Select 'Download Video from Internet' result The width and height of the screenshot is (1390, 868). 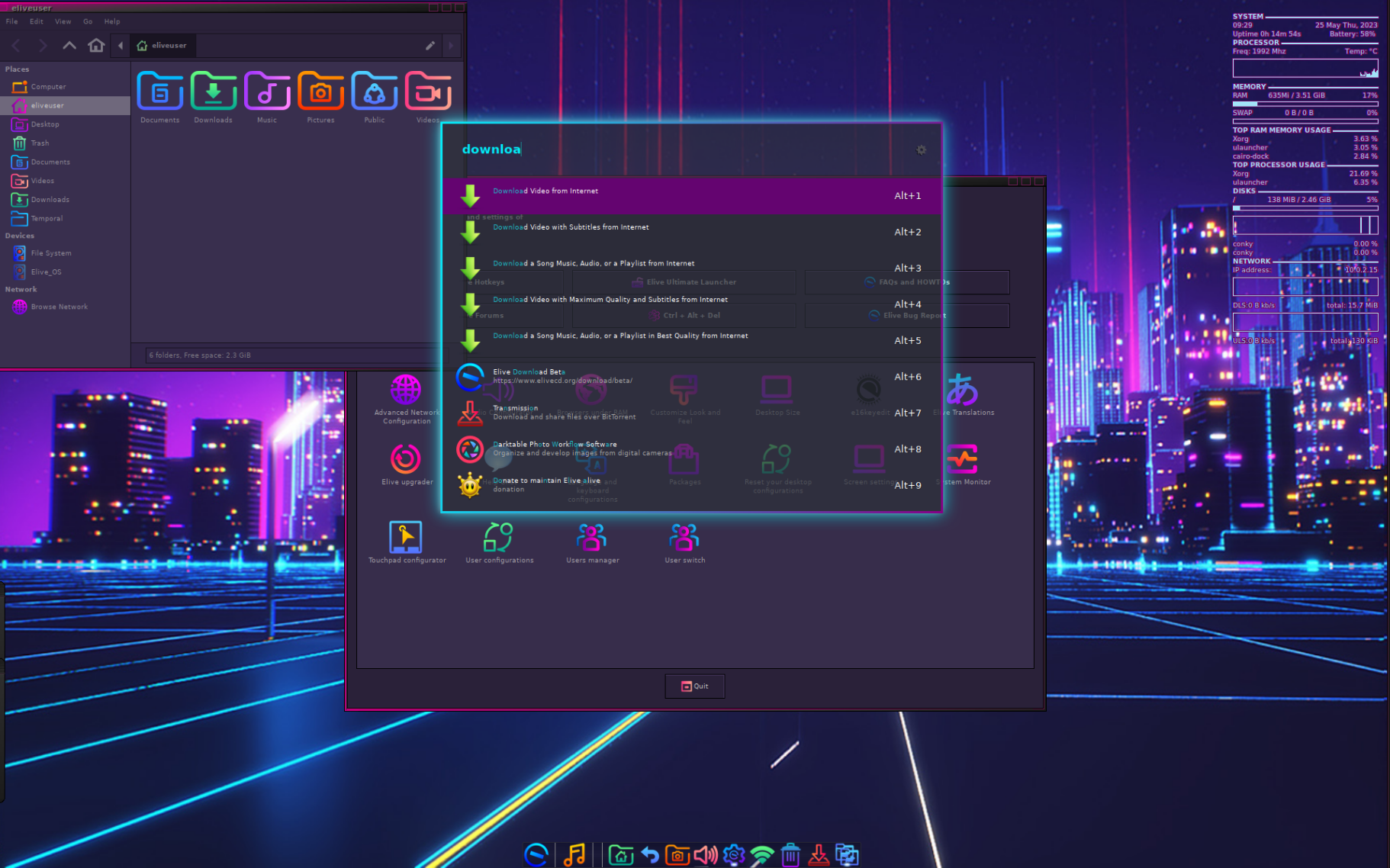click(x=692, y=196)
